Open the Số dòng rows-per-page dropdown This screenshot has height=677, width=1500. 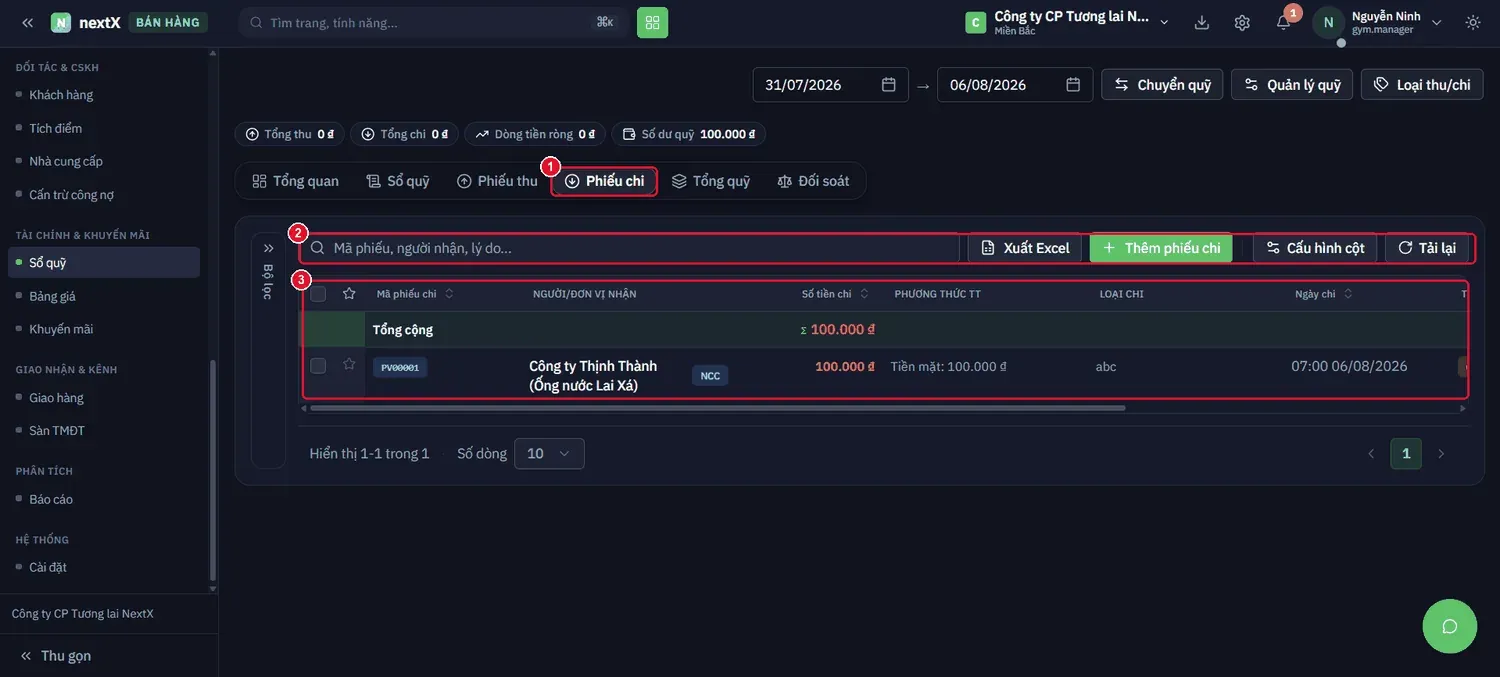pos(549,454)
